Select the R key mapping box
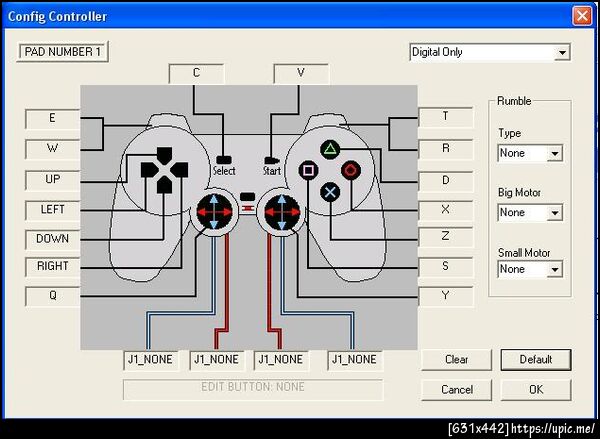The height and width of the screenshot is (439, 600). pos(446,149)
